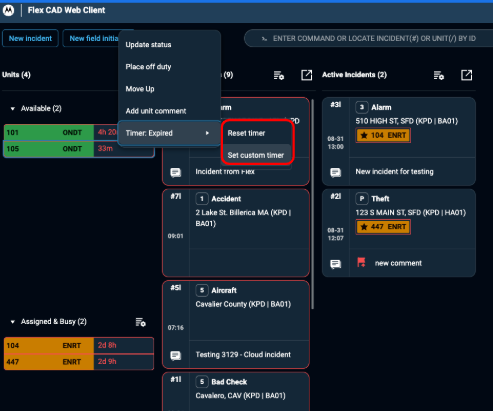Open the Accident incident #7I card
493x411 pixels.
pos(236,233)
